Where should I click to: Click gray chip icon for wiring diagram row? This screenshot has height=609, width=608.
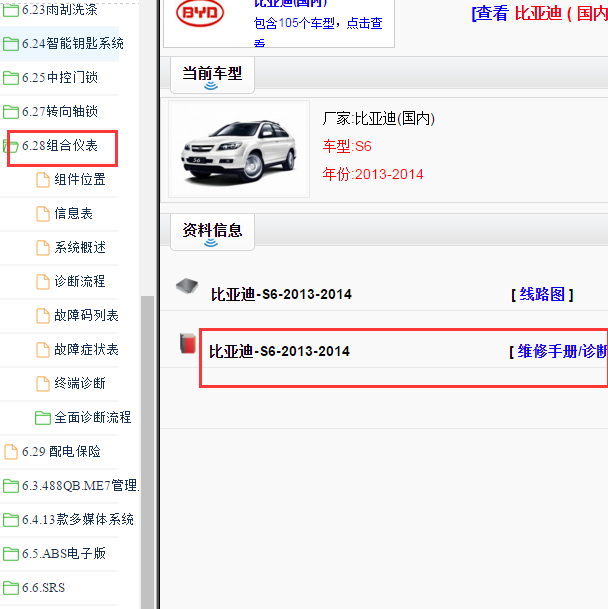(x=187, y=286)
